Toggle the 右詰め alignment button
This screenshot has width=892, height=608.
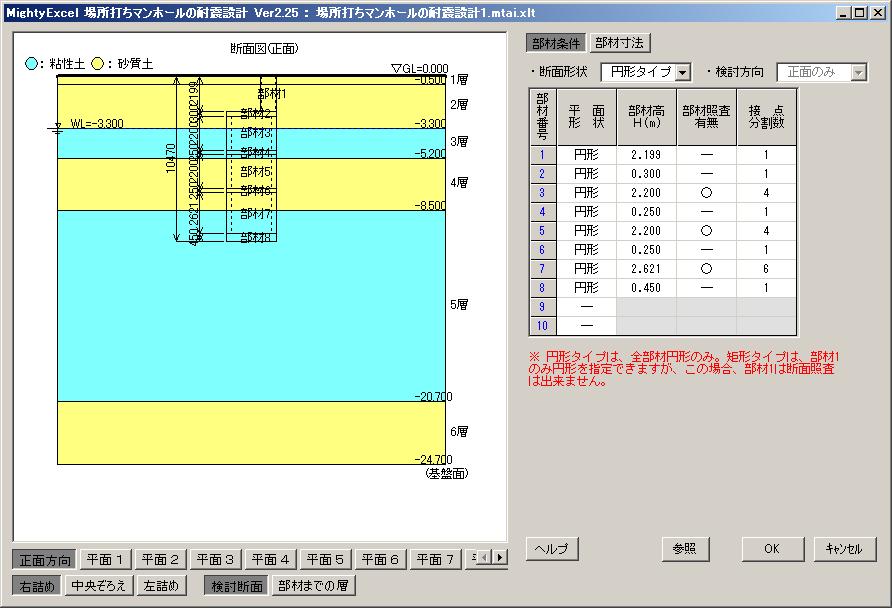(x=37, y=585)
